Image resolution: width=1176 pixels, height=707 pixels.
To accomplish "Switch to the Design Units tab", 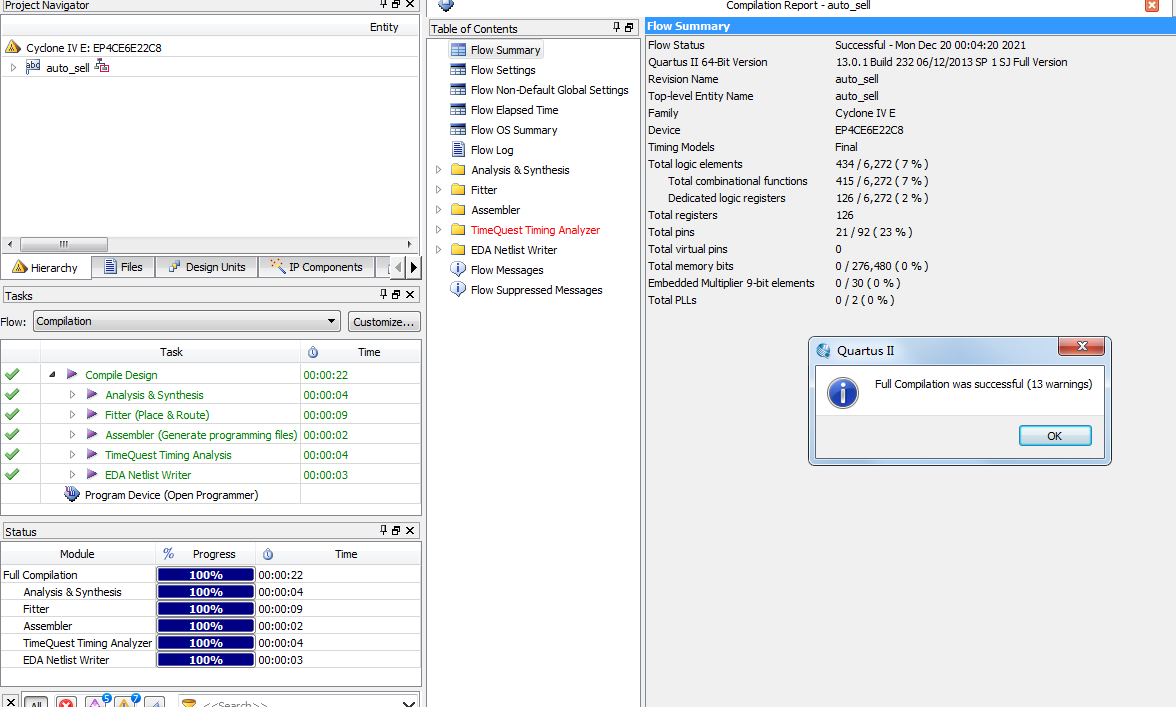I will [207, 267].
